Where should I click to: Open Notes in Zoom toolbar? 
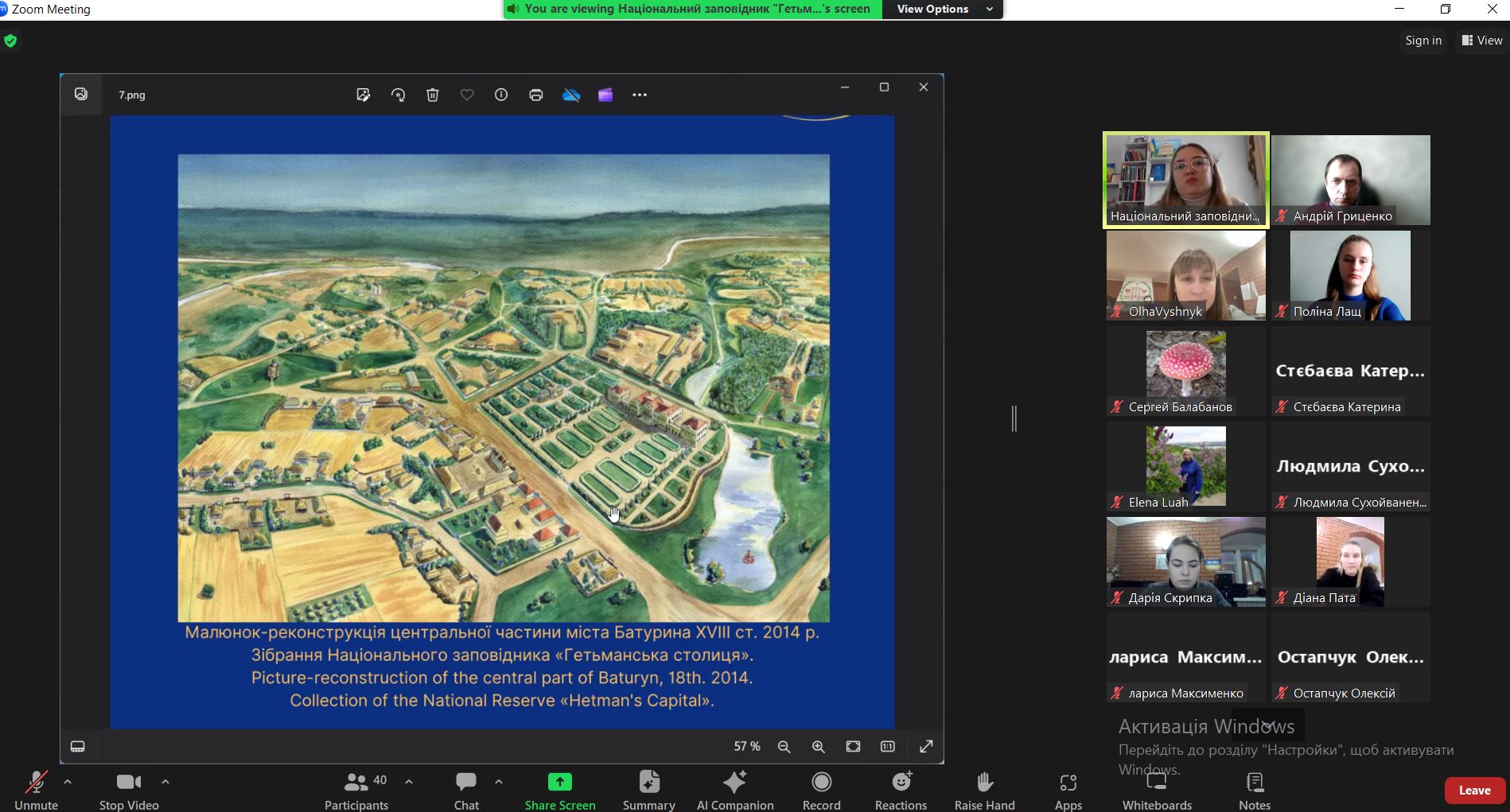1255,791
